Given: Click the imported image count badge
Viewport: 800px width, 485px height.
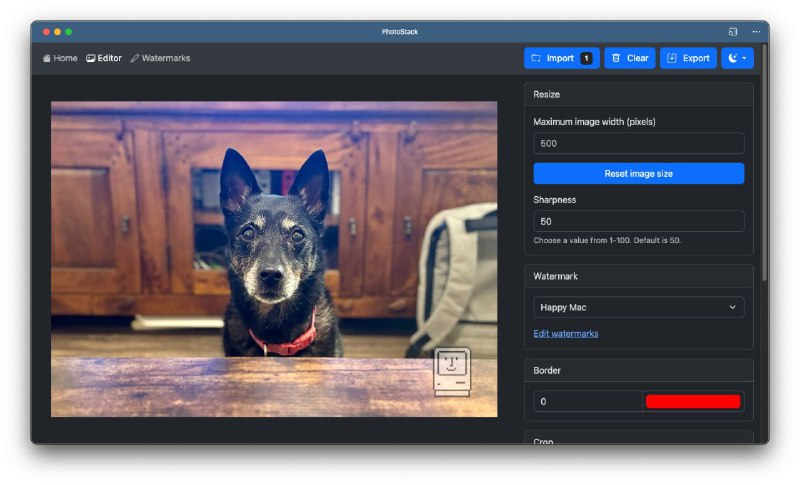Looking at the screenshot, I should [586, 58].
